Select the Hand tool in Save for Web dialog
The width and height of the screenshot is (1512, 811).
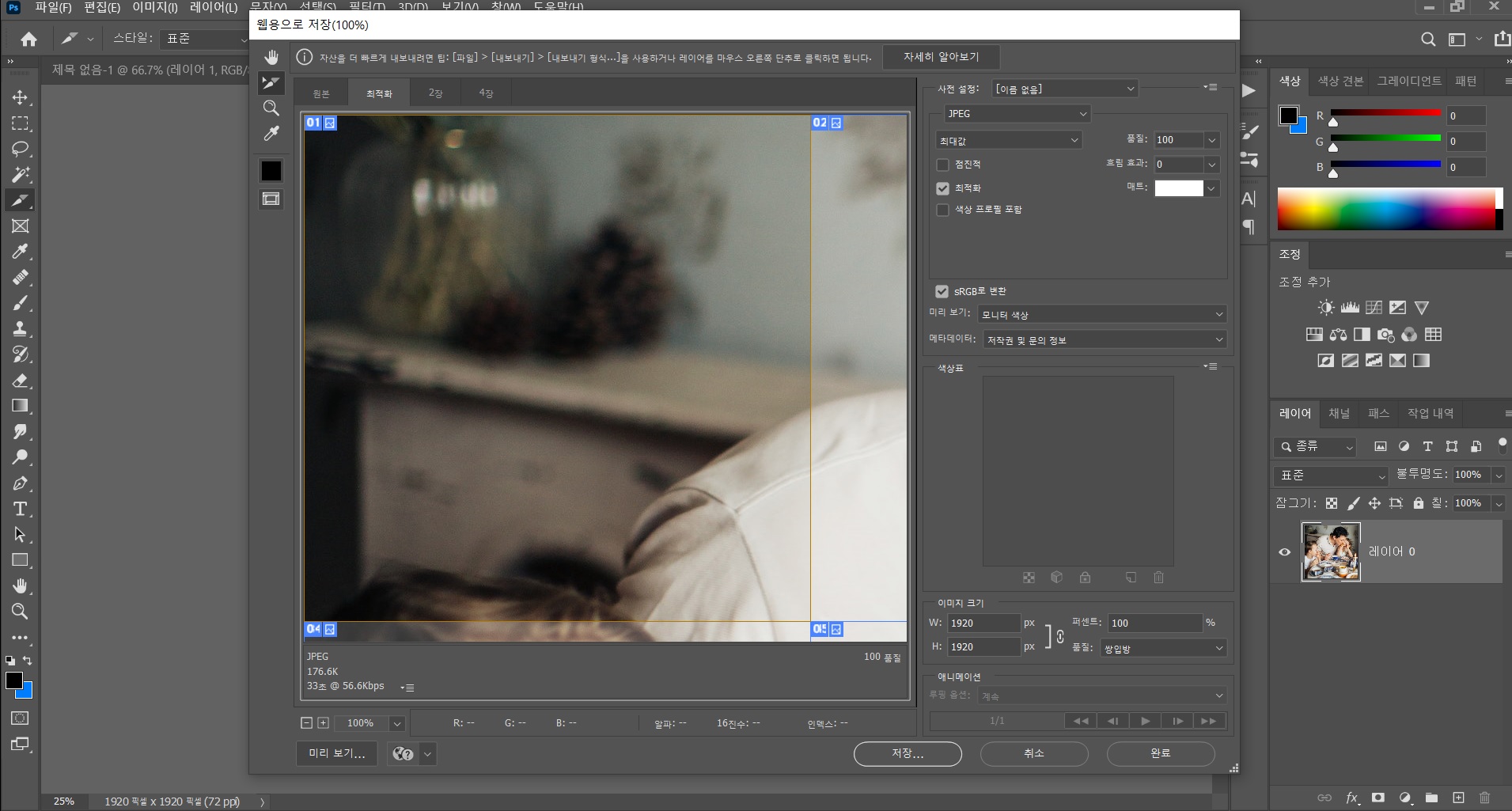271,57
